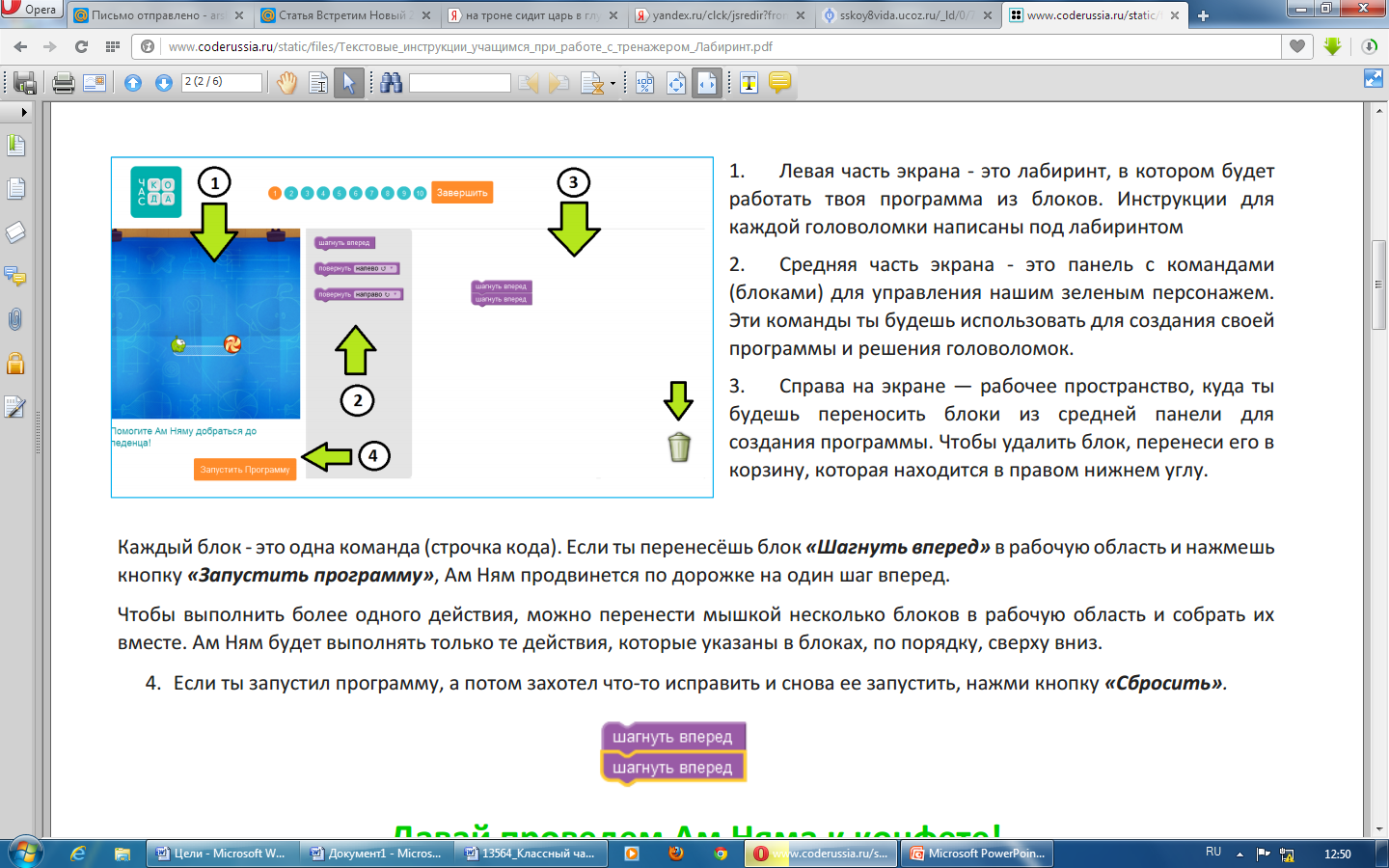Open the bookmarks panel in the sidebar

(15, 147)
